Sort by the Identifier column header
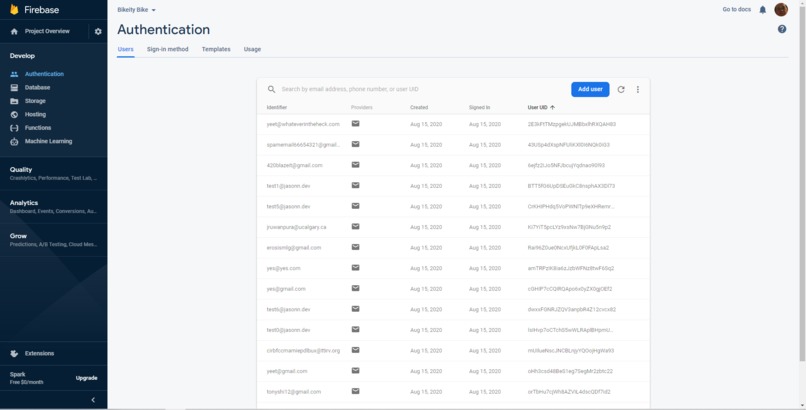This screenshot has width=806, height=410. (277, 107)
